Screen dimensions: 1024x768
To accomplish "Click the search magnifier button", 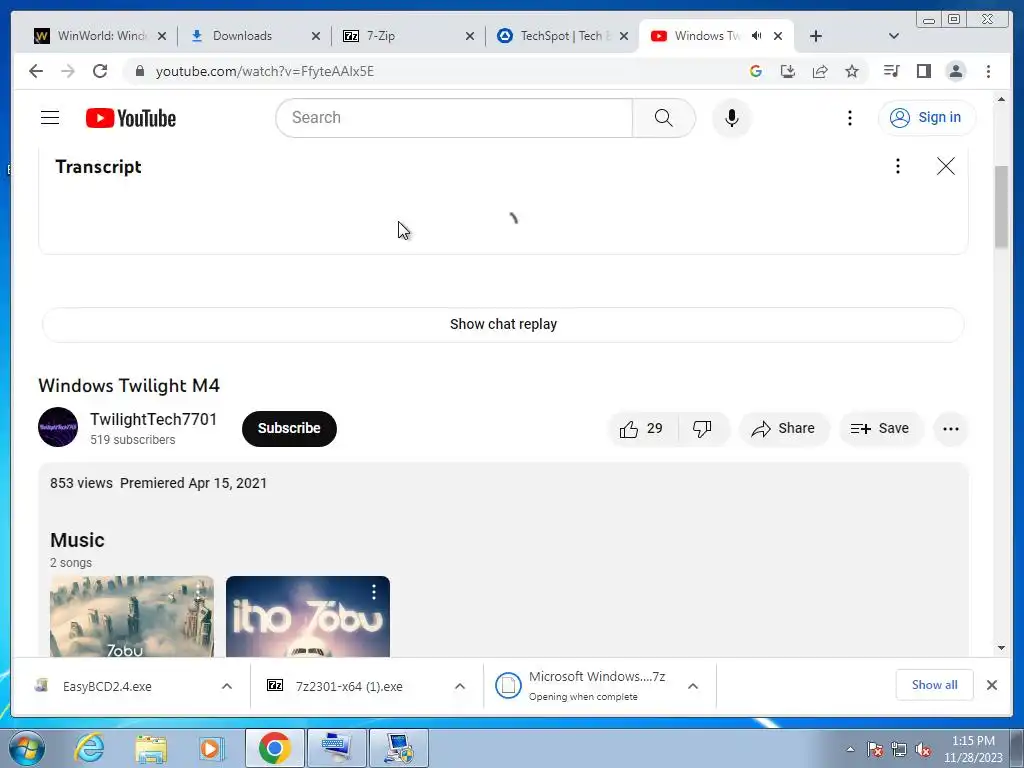I will click(x=664, y=118).
